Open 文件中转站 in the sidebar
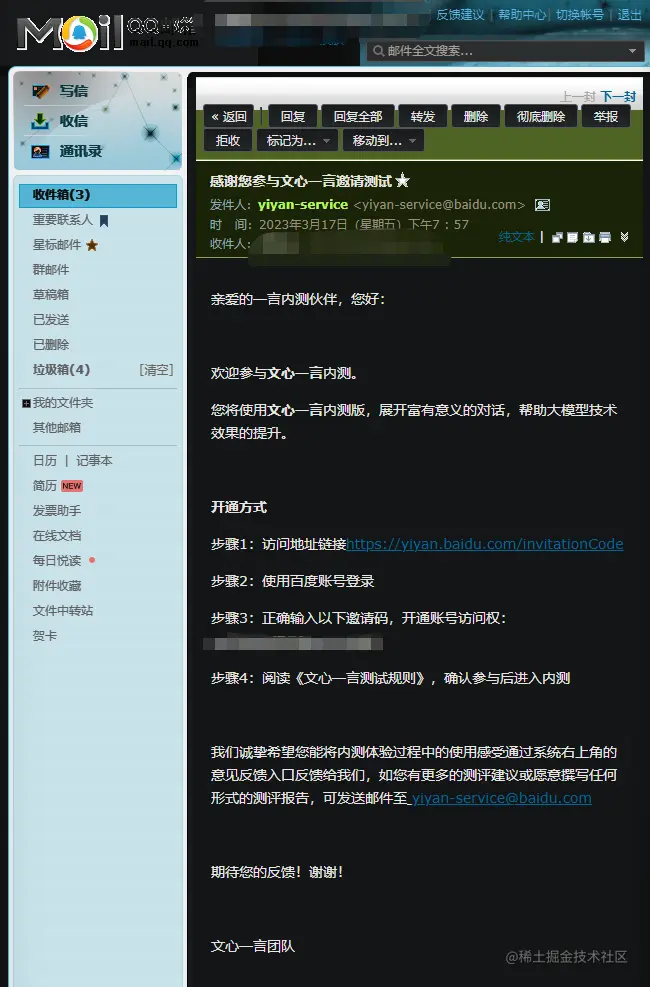The width and height of the screenshot is (650, 987). 62,611
